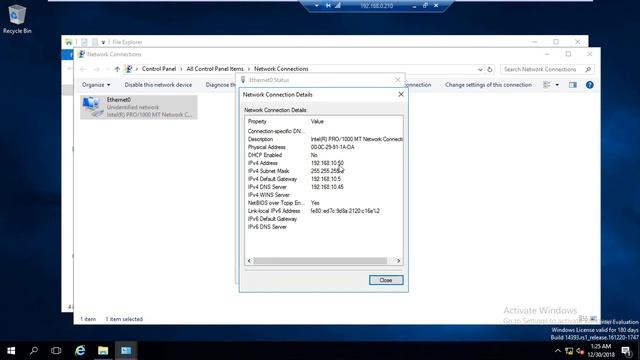Select the IPv4 WINS Server row
The width and height of the screenshot is (640, 360).
click(x=324, y=195)
